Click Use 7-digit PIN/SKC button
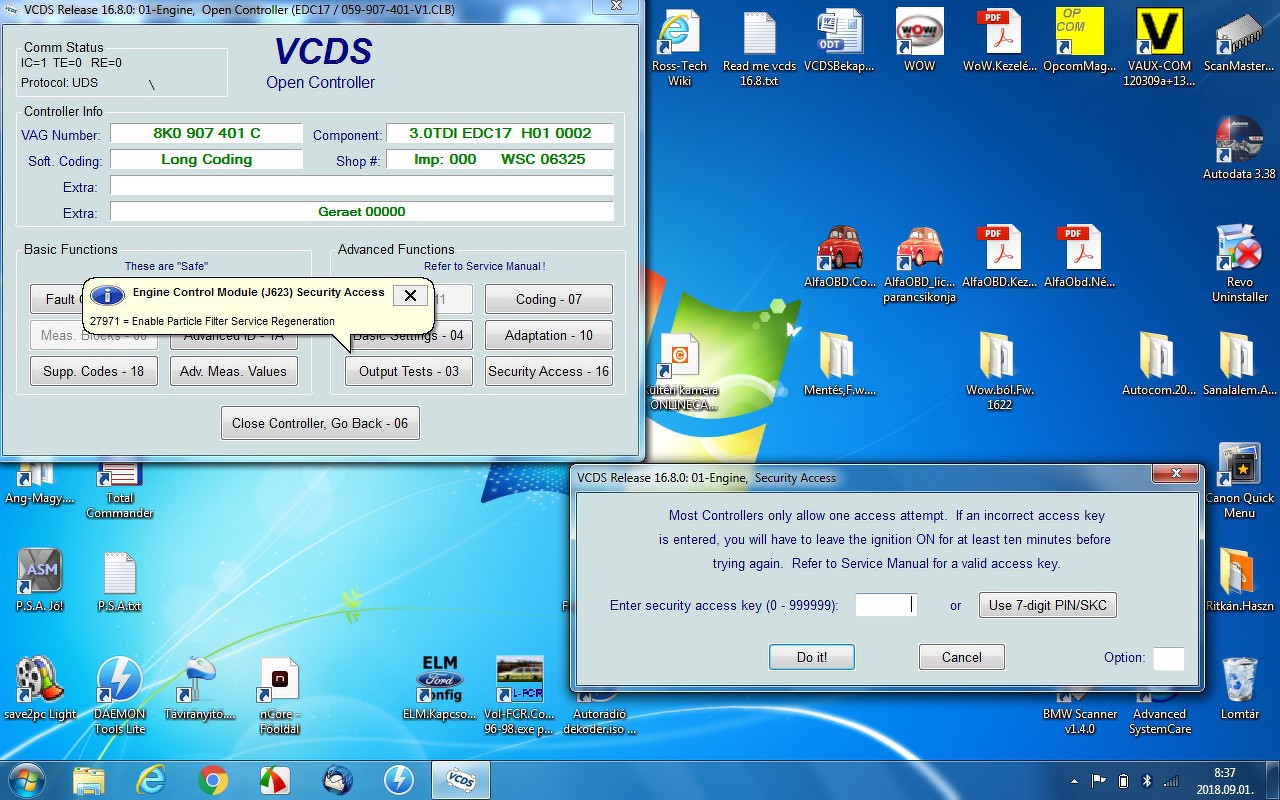Image resolution: width=1280 pixels, height=800 pixels. click(1047, 605)
